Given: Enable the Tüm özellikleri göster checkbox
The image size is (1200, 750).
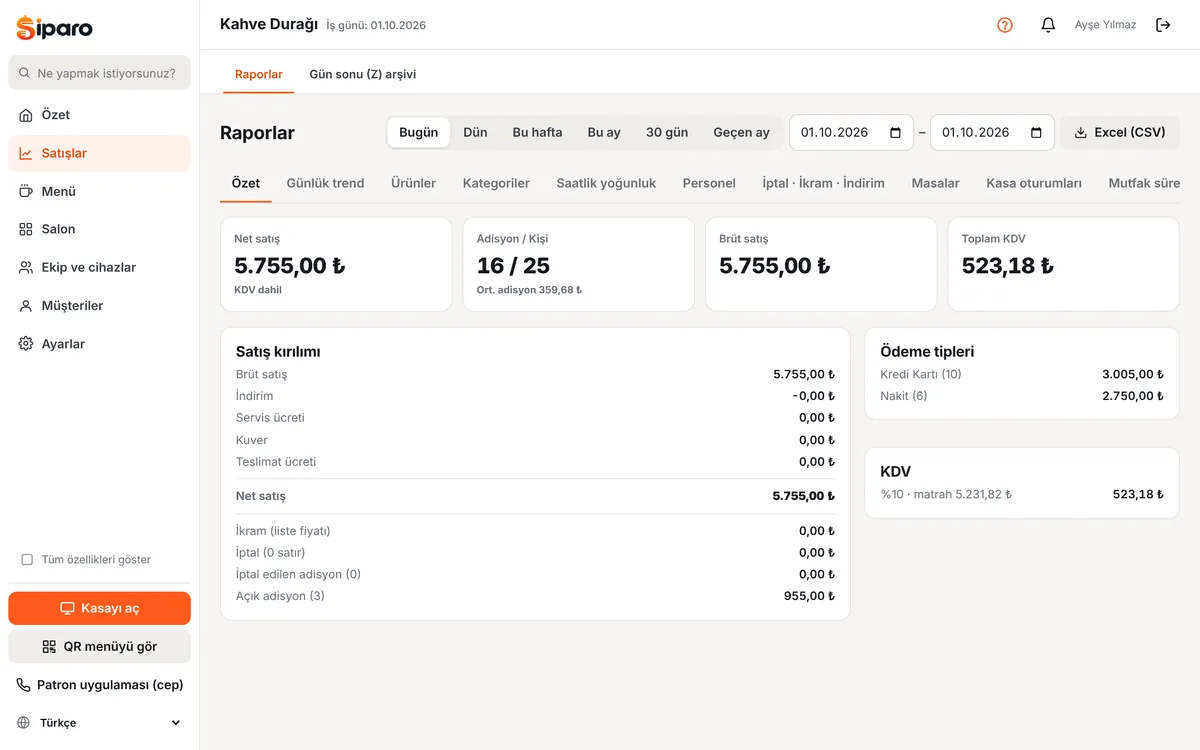Looking at the screenshot, I should click(x=27, y=560).
